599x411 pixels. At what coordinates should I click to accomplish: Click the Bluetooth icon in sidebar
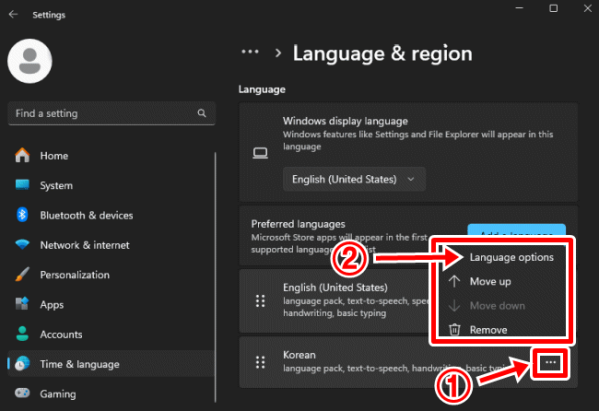(22, 215)
